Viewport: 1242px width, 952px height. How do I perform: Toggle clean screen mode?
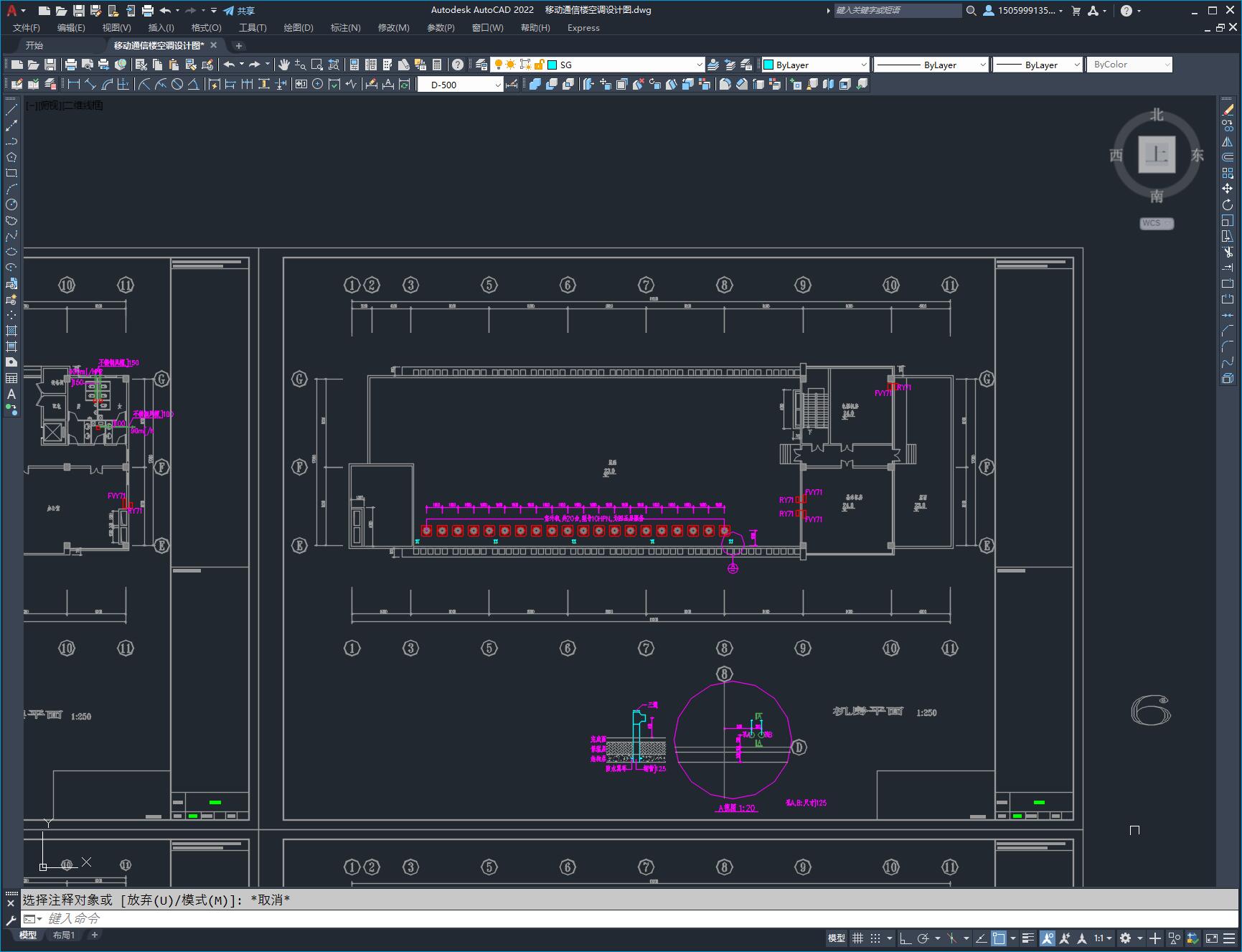1211,938
